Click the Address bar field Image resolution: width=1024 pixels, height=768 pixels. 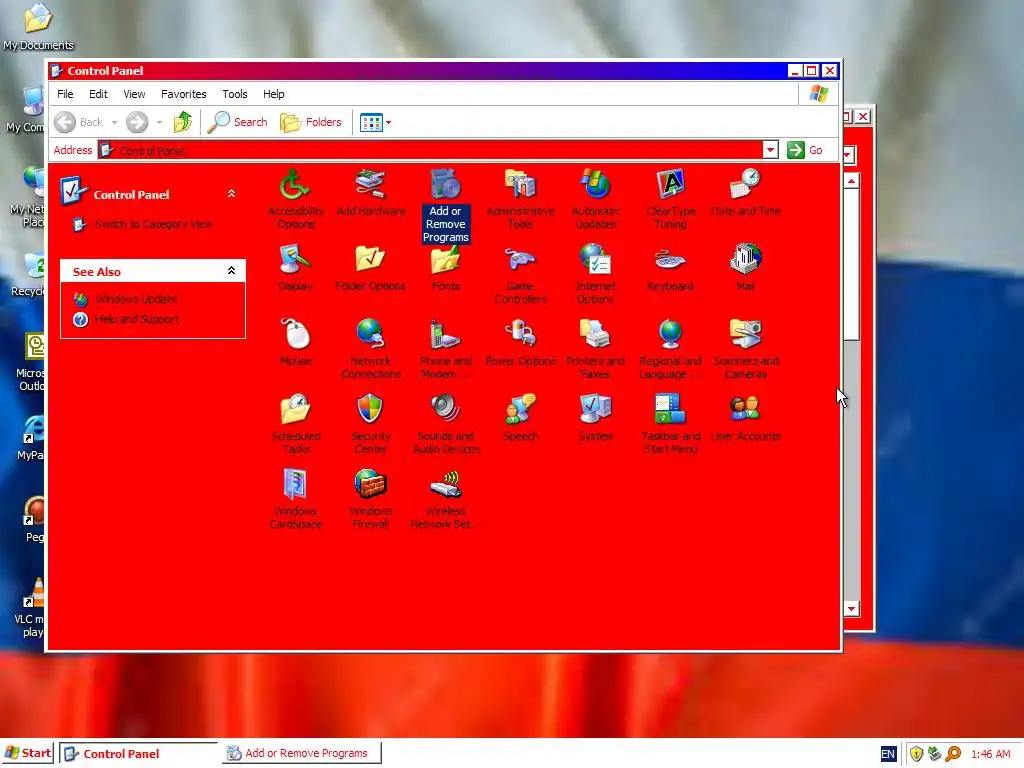430,150
